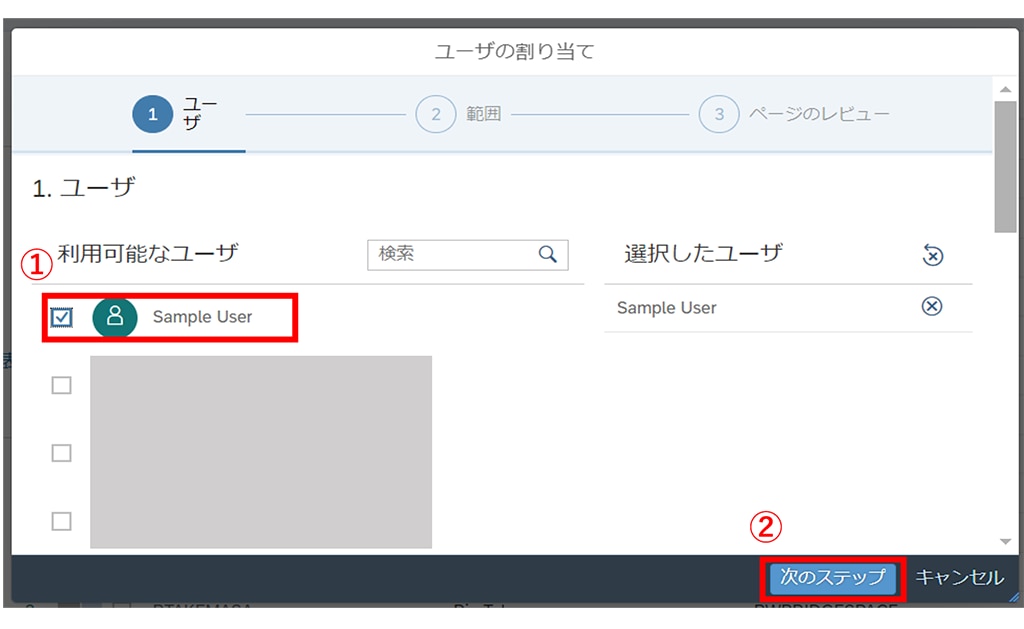Viewport: 1024px width, 629px height.
Task: Click the dialog resize grip in the corner
Action: click(1011, 596)
